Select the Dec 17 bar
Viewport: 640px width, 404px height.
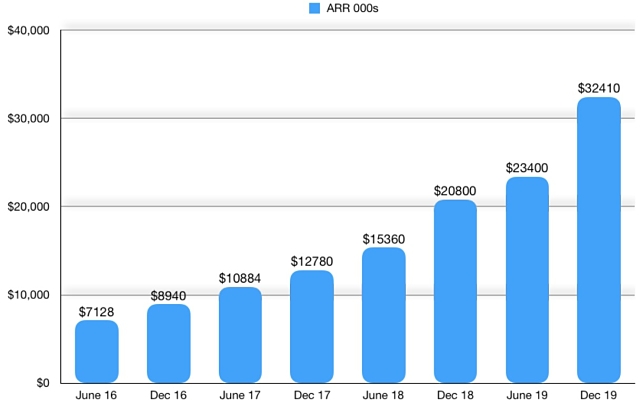point(312,326)
